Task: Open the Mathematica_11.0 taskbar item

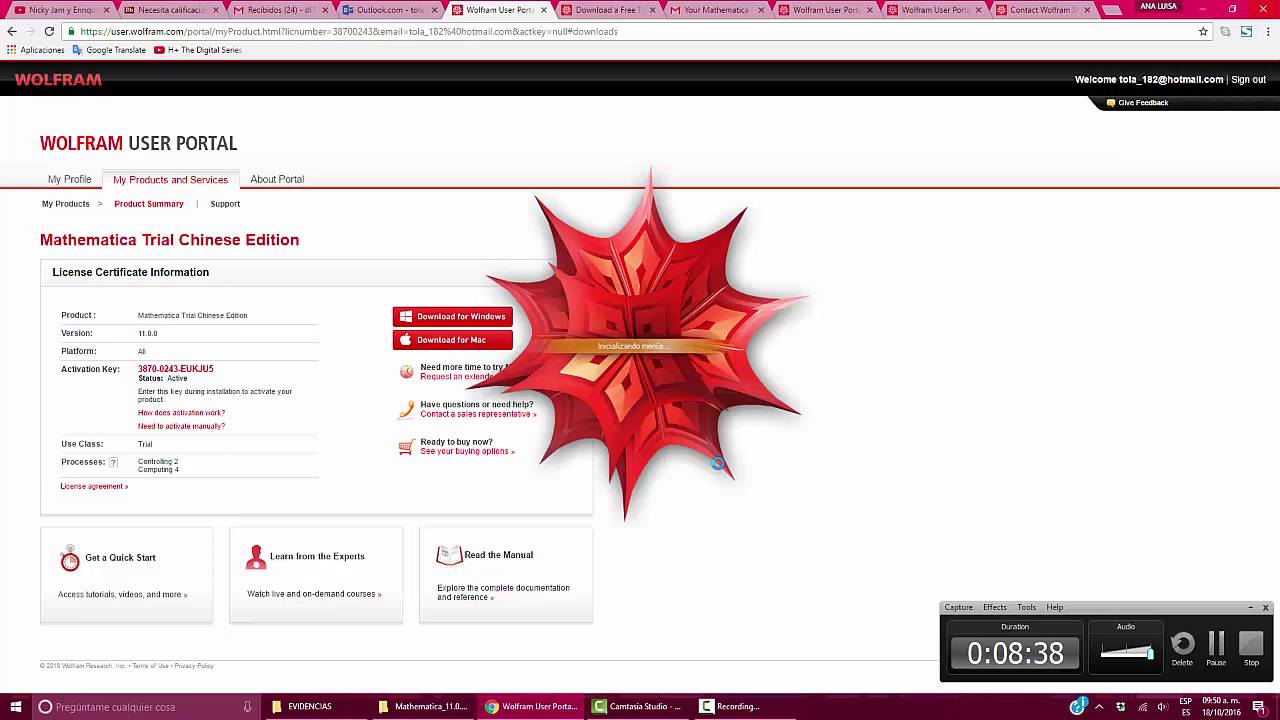Action: click(422, 706)
